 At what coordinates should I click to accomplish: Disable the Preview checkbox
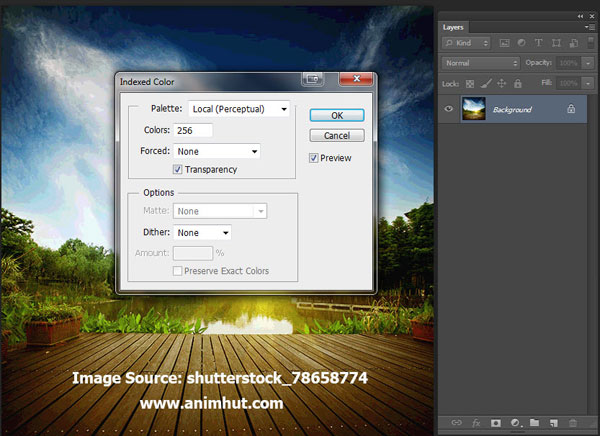pos(314,158)
